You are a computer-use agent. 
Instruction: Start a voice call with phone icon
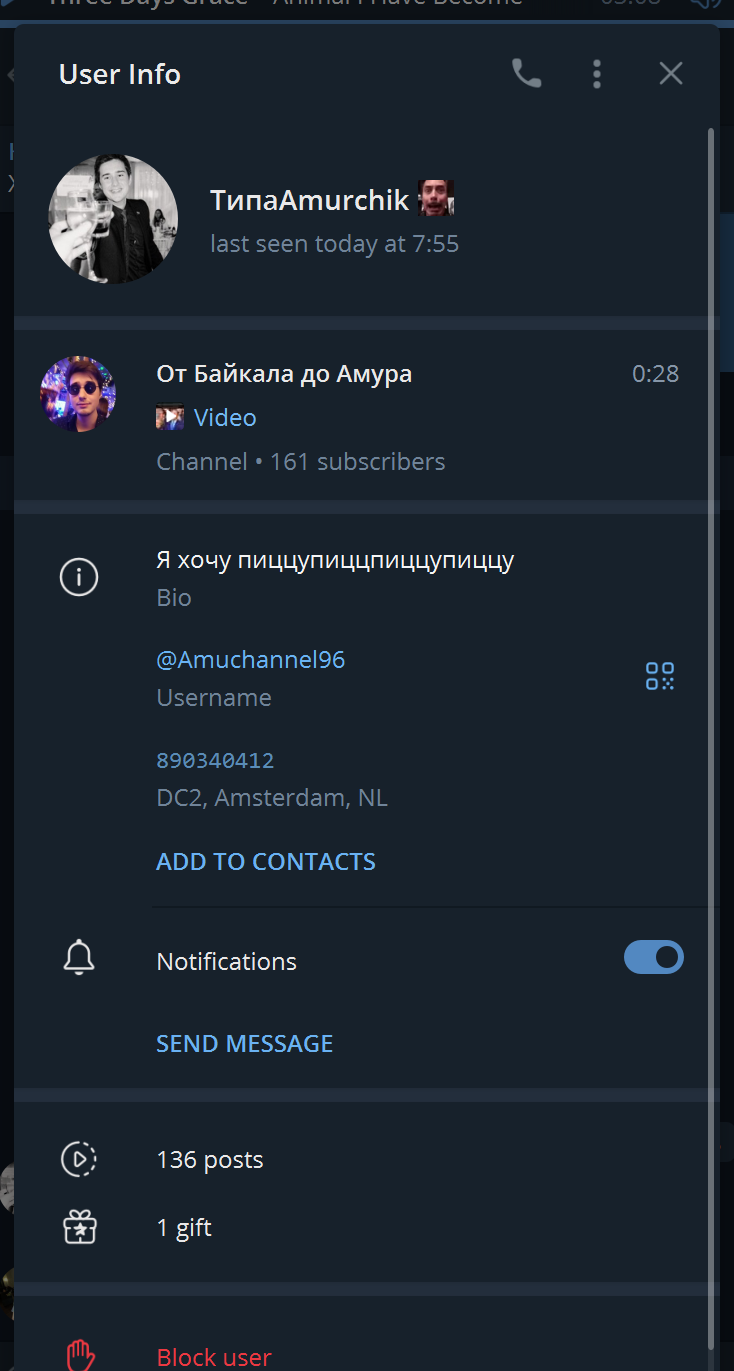coord(526,73)
